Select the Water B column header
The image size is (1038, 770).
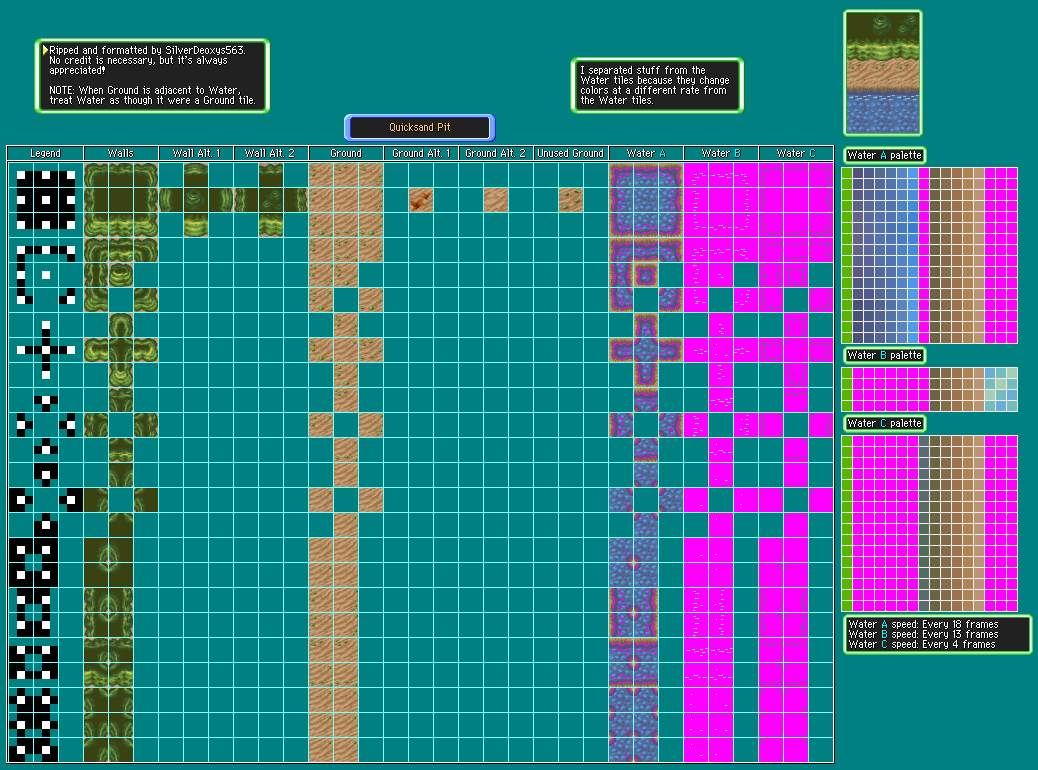720,153
